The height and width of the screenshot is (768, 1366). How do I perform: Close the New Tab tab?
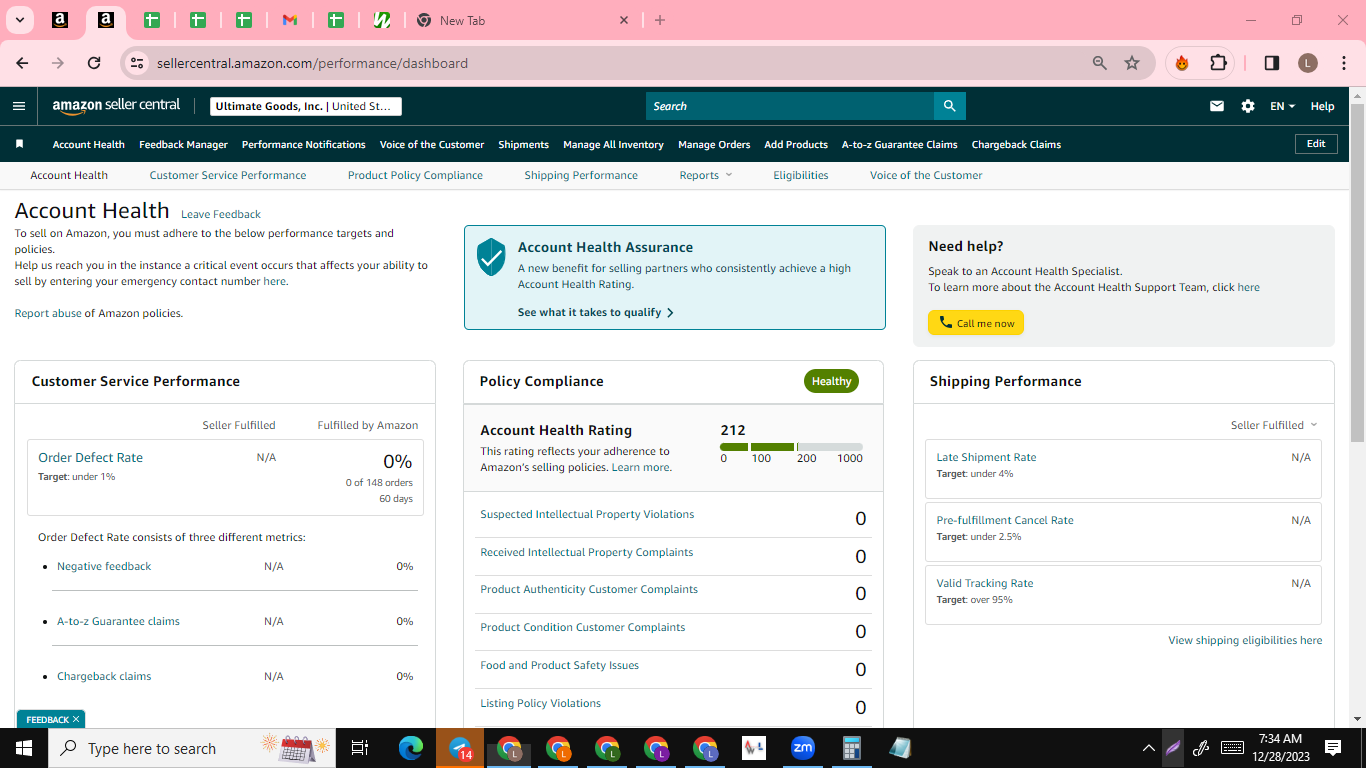tap(624, 20)
